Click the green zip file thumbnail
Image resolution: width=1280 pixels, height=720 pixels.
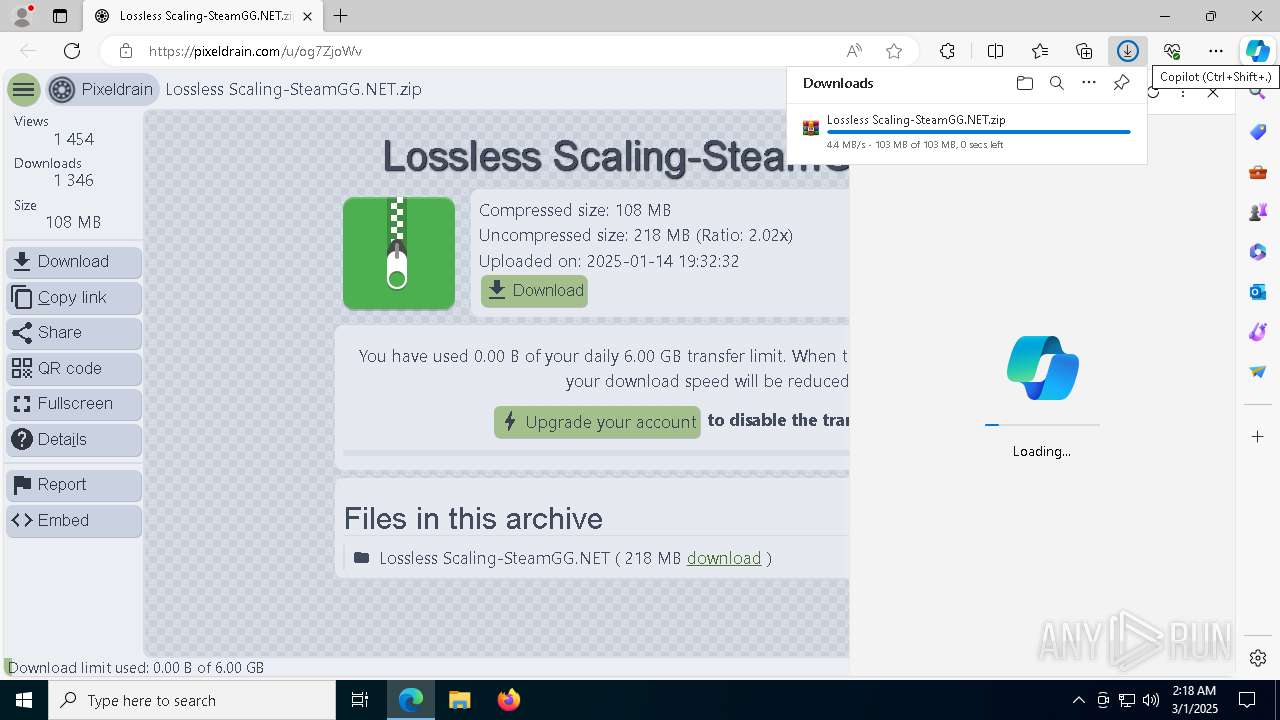pos(399,253)
